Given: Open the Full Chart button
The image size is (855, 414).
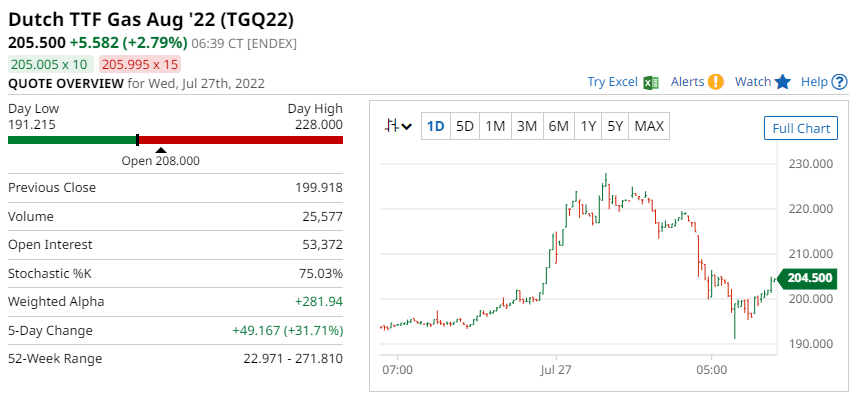Looking at the screenshot, I should [801, 128].
